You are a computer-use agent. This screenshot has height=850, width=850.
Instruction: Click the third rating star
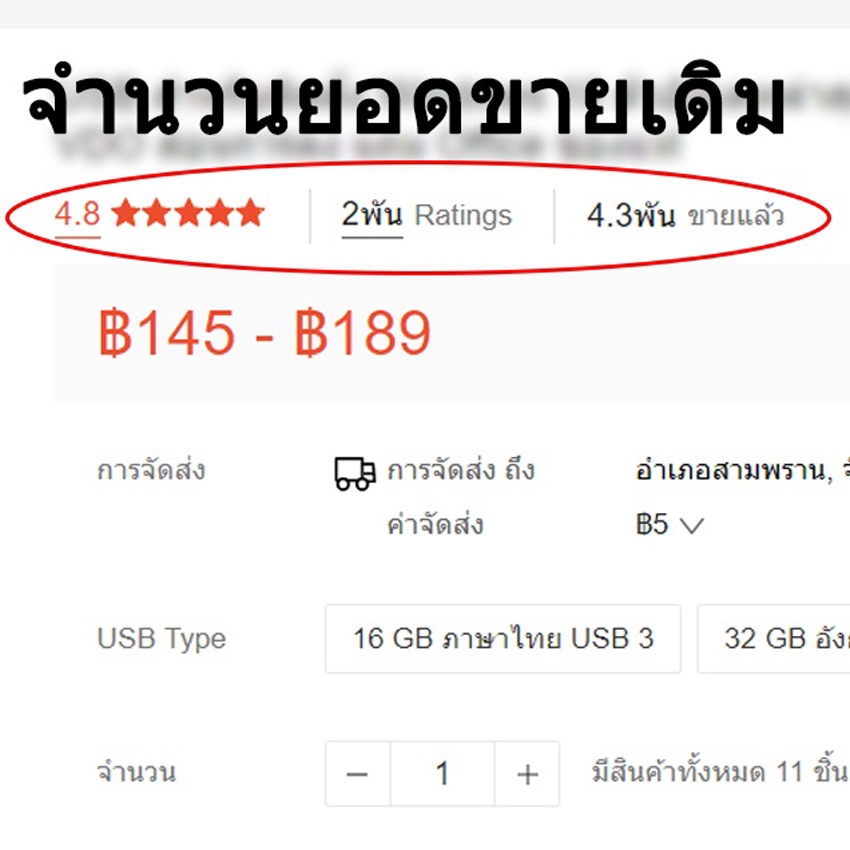click(x=189, y=212)
